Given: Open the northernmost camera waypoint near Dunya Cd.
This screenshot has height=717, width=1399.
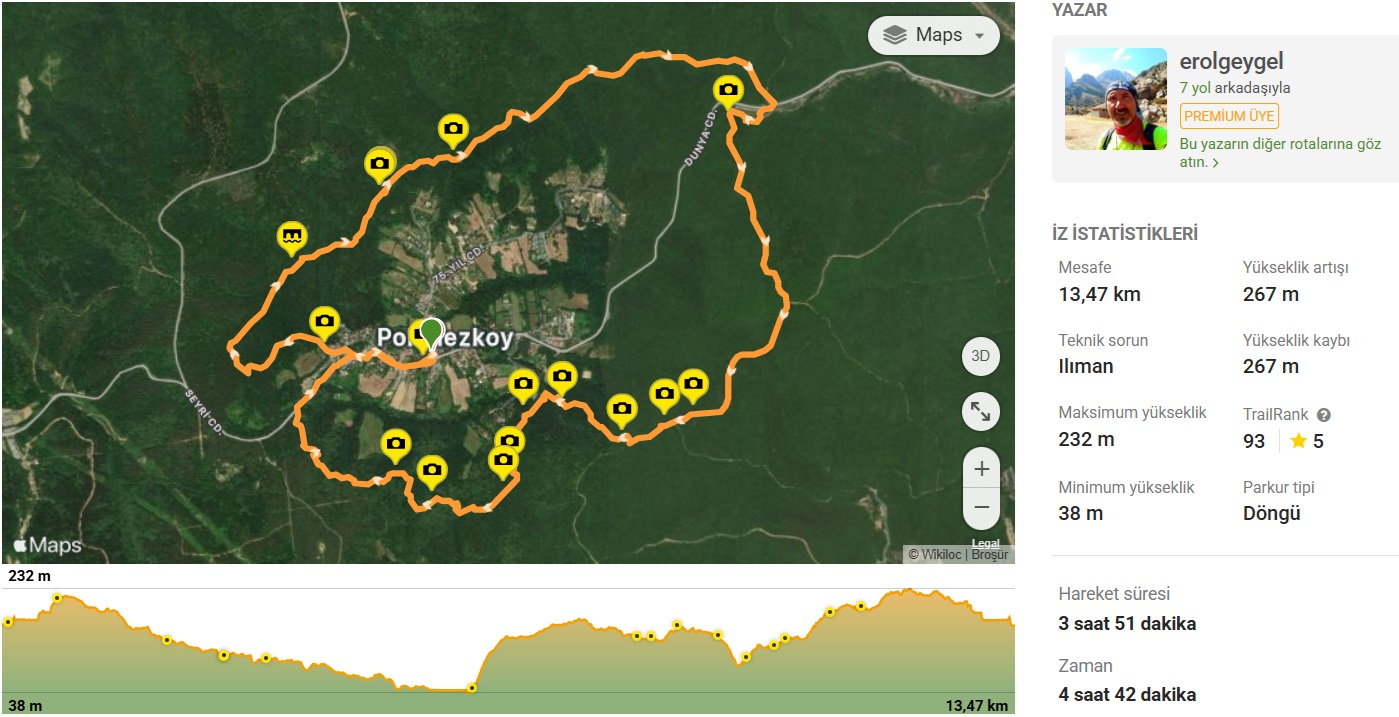Looking at the screenshot, I should [728, 91].
